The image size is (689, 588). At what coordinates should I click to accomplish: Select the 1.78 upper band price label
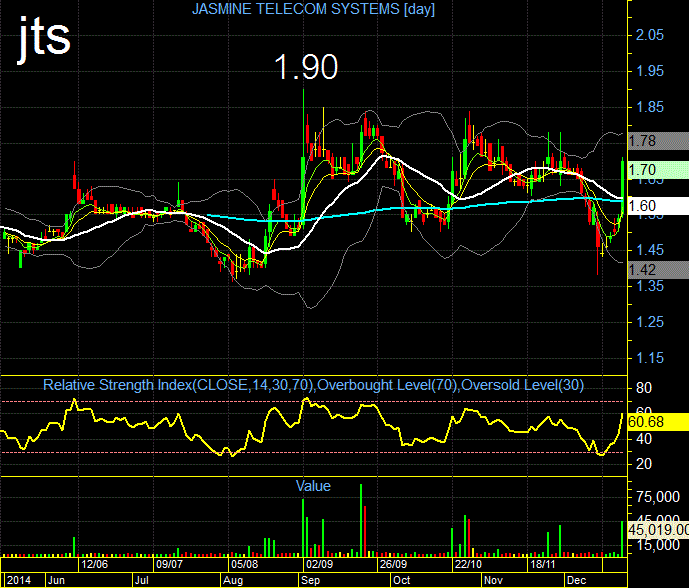tap(658, 141)
